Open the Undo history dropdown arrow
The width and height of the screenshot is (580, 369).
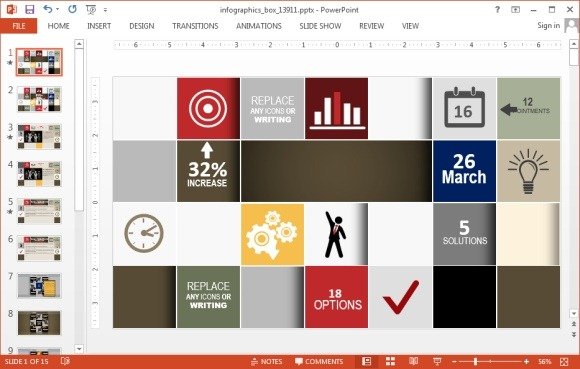pyautogui.click(x=57, y=10)
